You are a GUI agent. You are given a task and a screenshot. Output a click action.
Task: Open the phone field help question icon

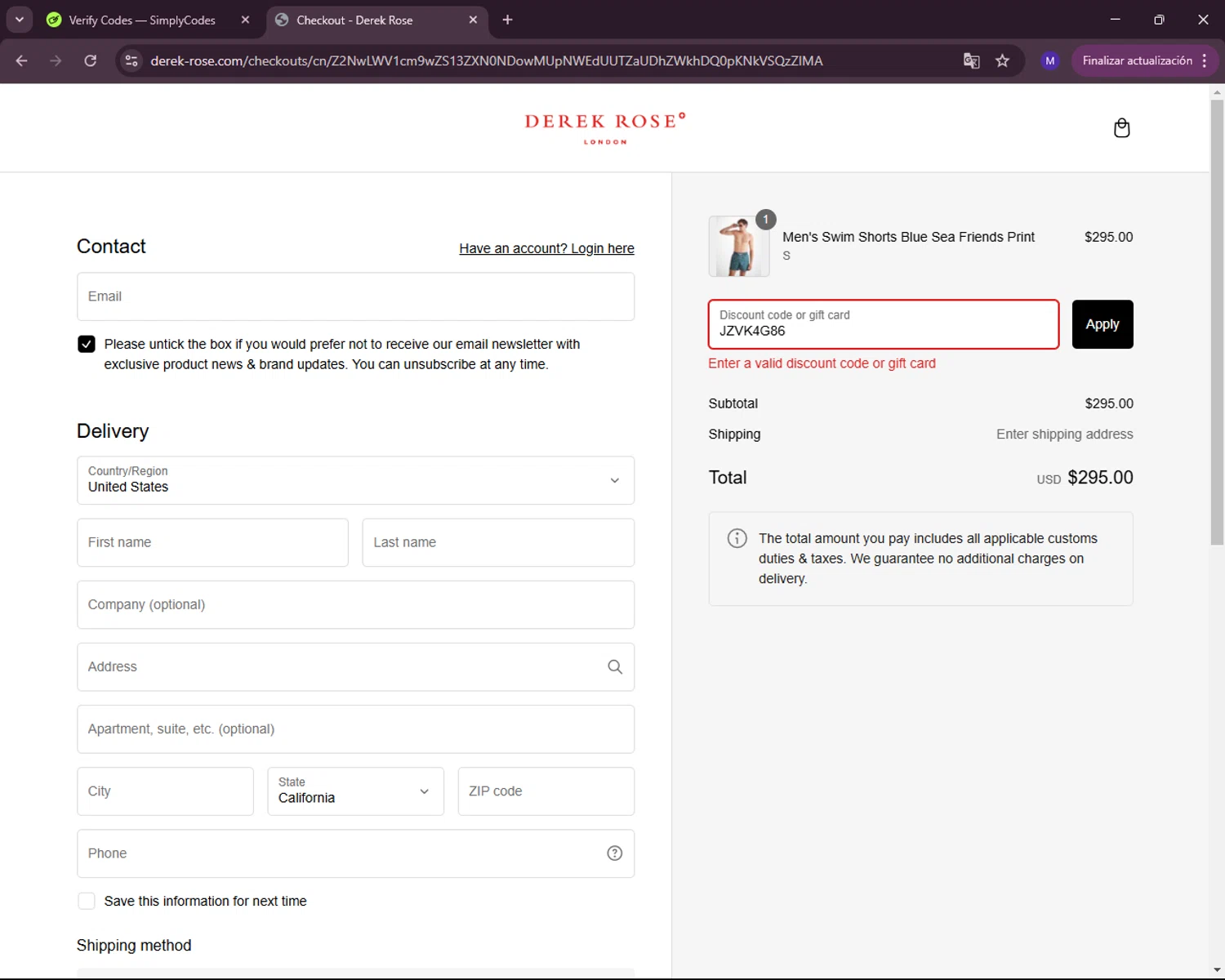615,853
